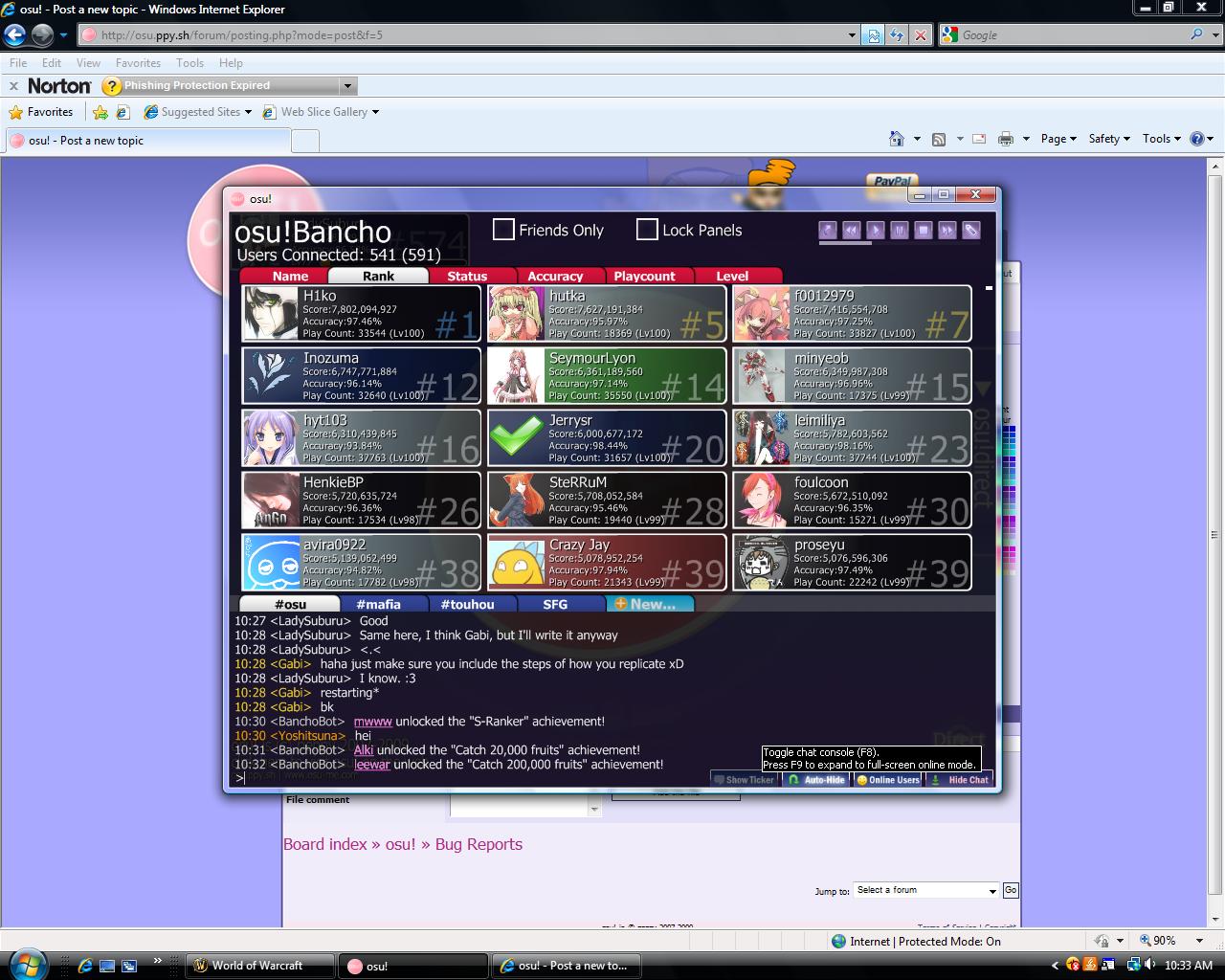Click the Stop loading icon
This screenshot has height=980, width=1225.
(x=921, y=35)
